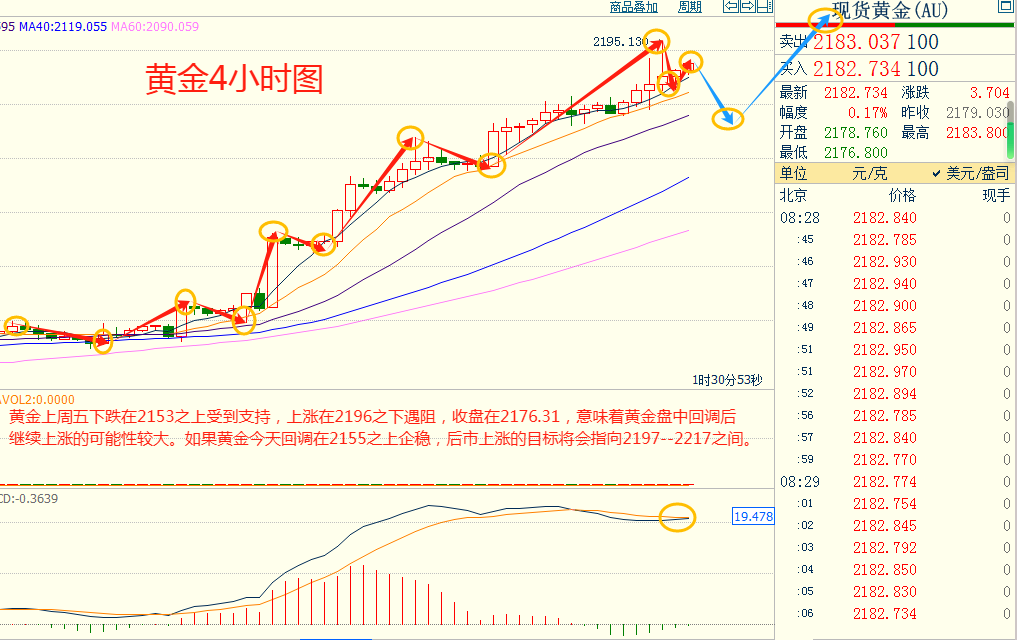Open the 周期 period link

coord(690,7)
